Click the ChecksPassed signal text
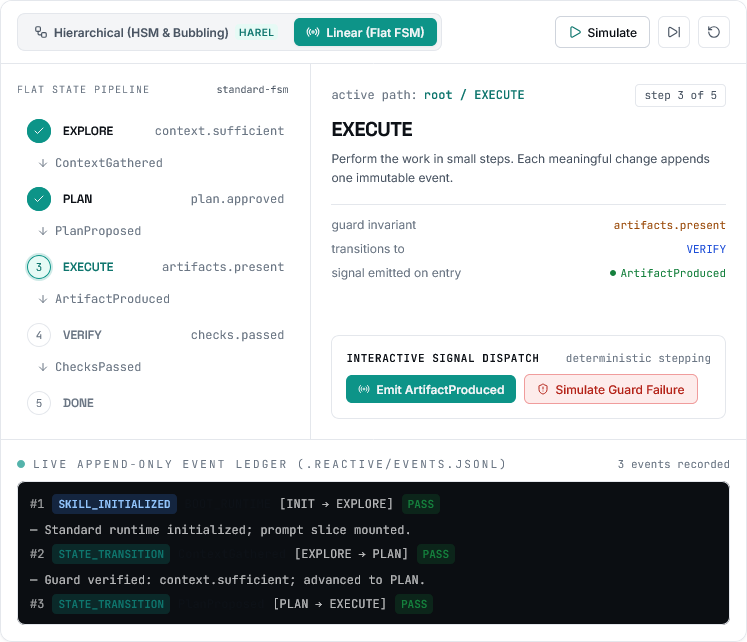747x642 pixels. click(98, 367)
